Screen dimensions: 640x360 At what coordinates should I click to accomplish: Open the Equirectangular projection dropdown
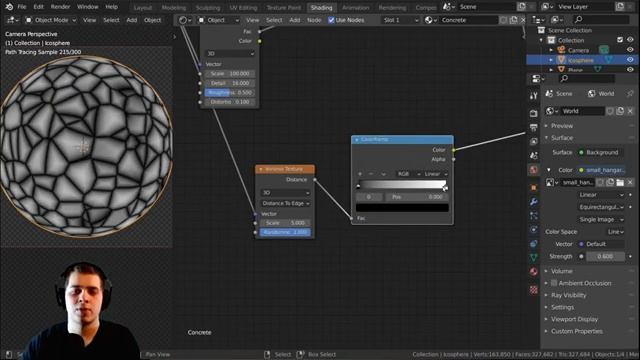[x=601, y=207]
